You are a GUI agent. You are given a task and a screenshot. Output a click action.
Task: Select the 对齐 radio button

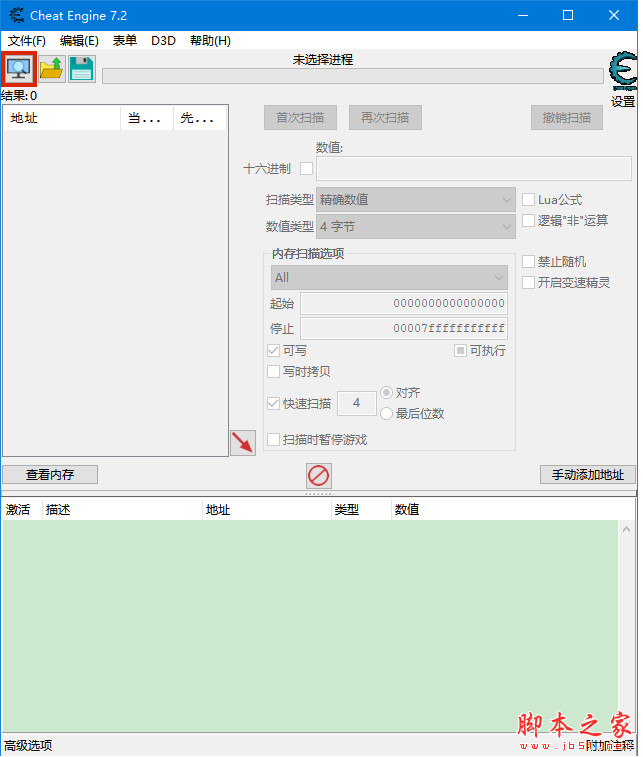pos(386,393)
